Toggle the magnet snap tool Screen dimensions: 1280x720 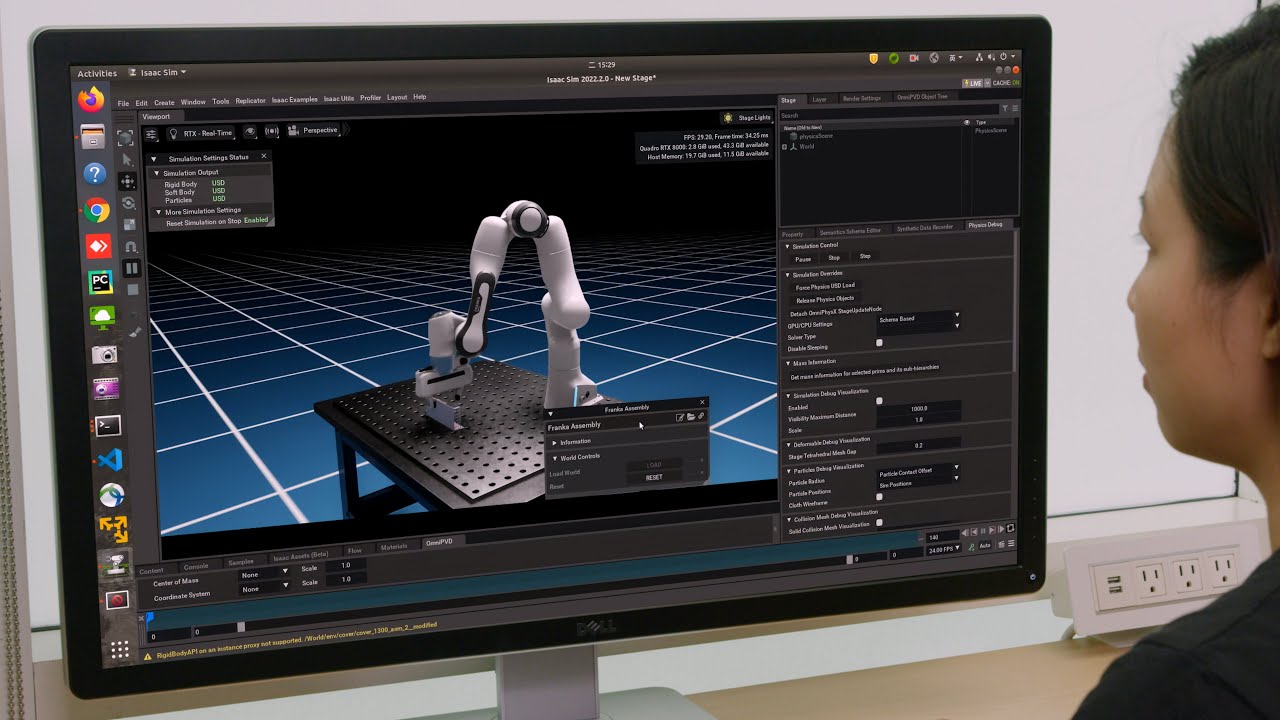click(130, 246)
